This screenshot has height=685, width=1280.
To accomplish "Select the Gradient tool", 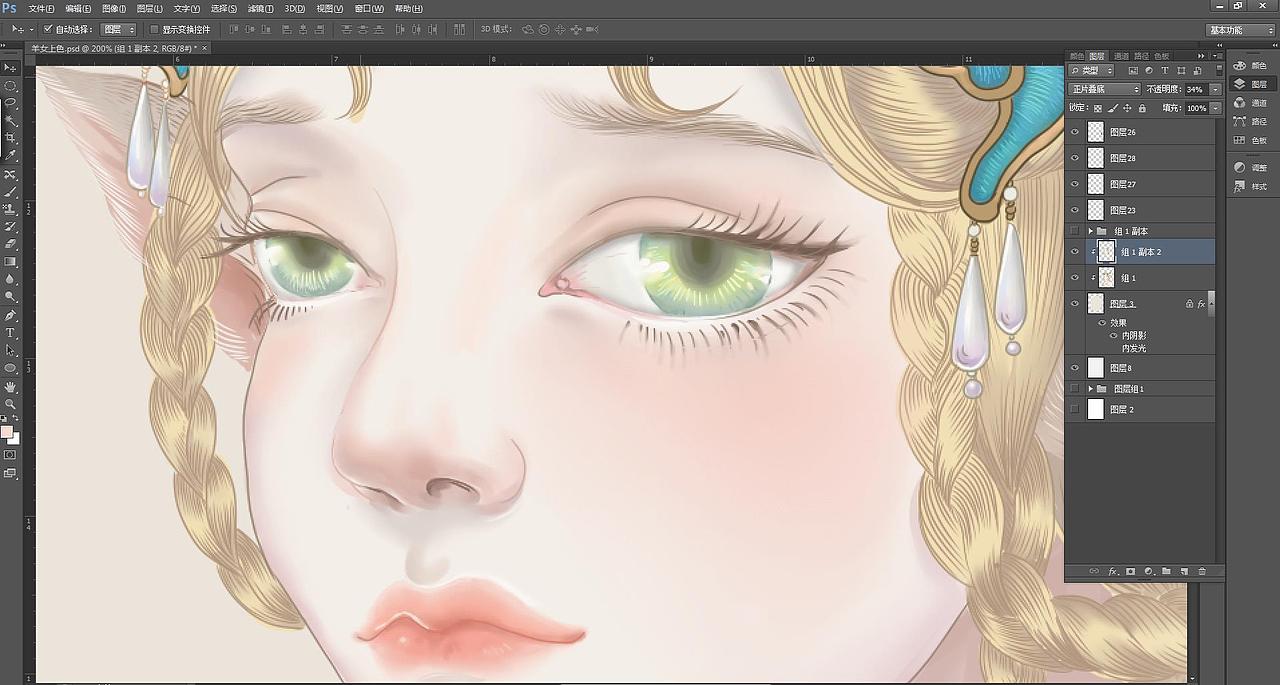I will pos(10,260).
